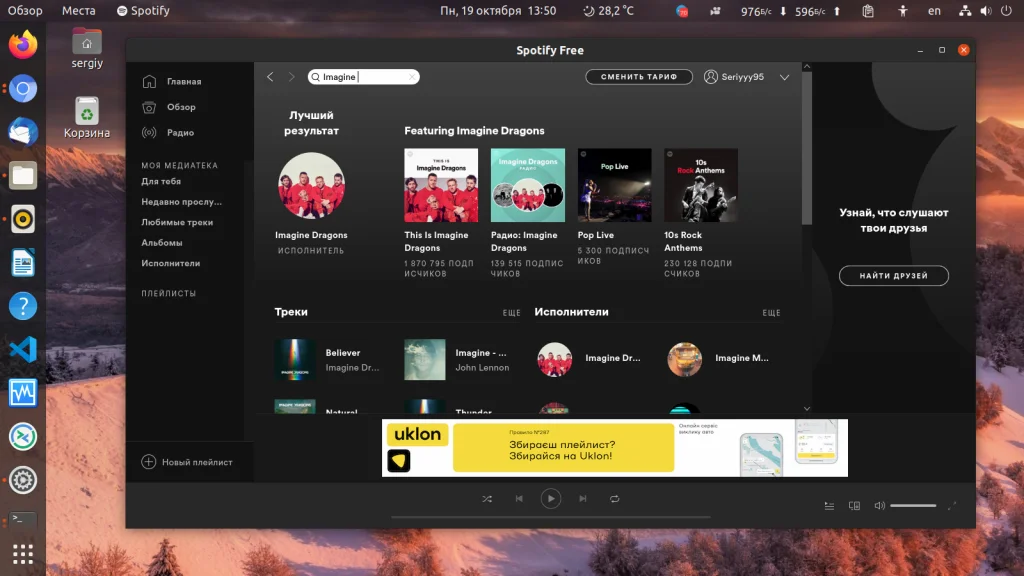Open the Files manager in the dock
The image size is (1024, 576).
[x=23, y=176]
